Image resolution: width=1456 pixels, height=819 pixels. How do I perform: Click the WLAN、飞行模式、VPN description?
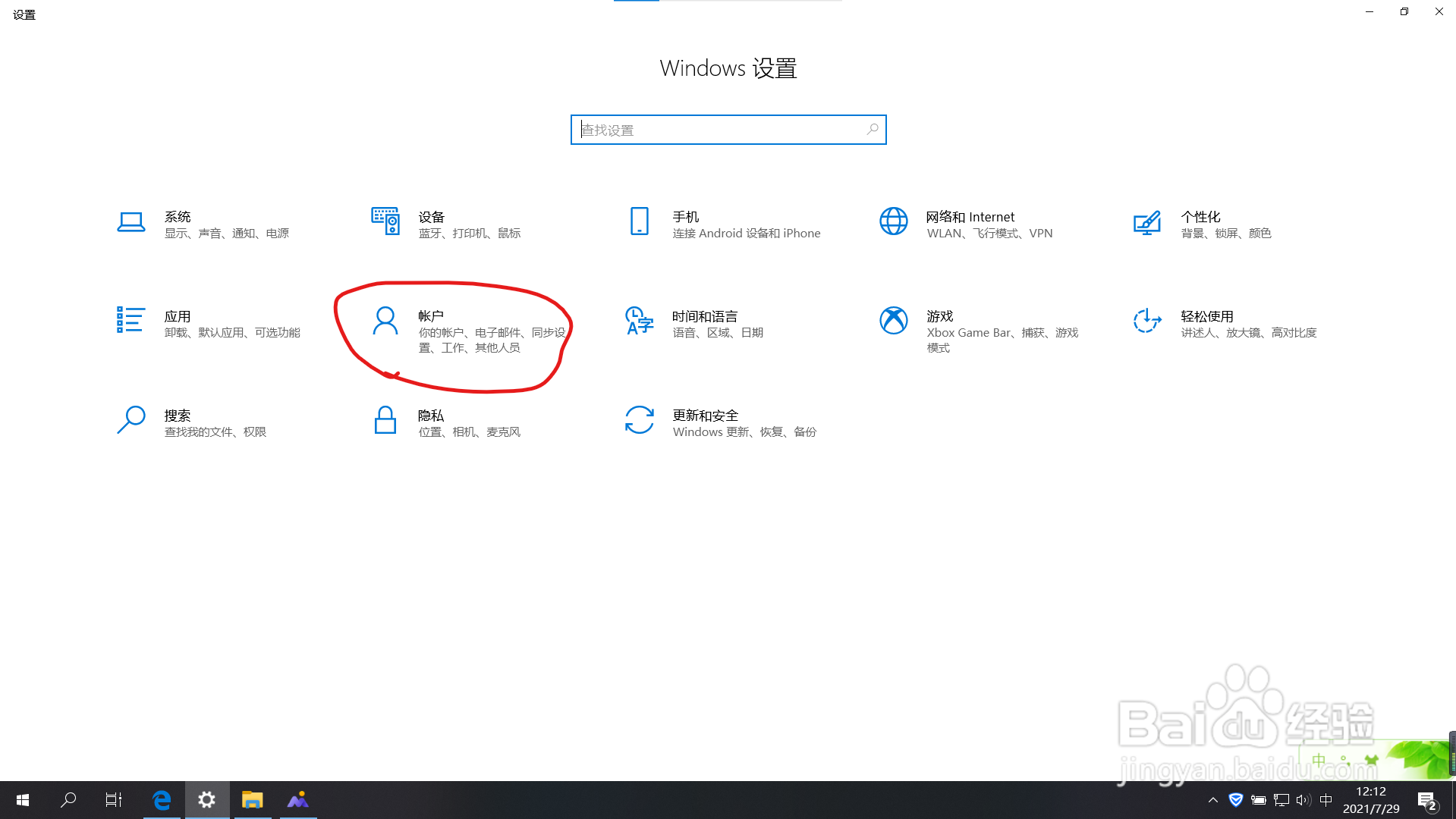pos(989,234)
